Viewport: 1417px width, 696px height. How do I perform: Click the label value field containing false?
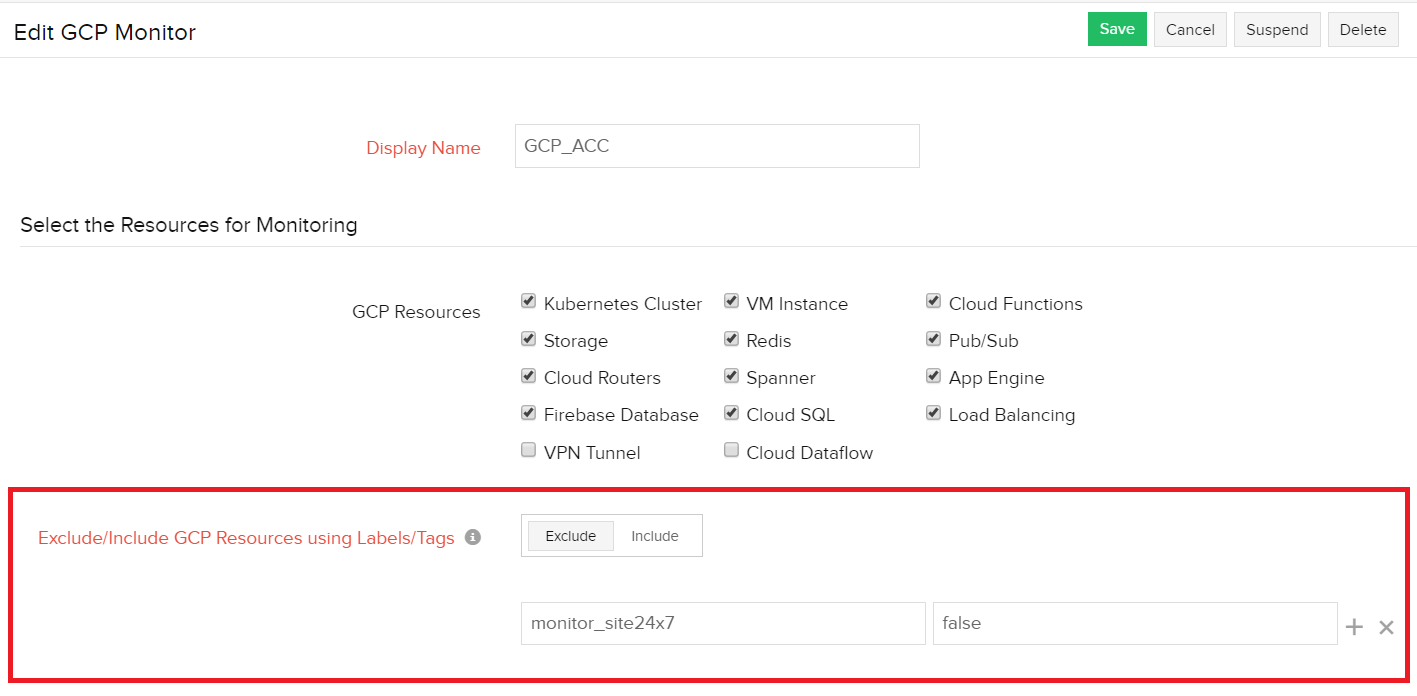click(1134, 623)
